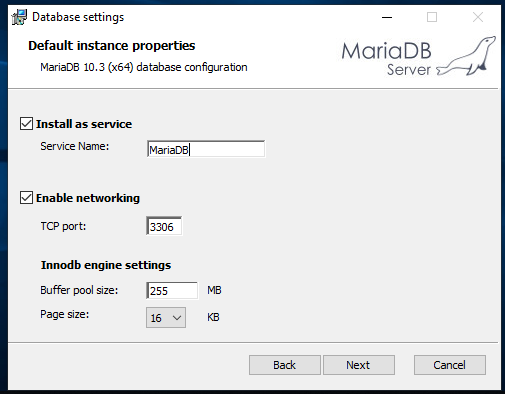Click the 'Install as service' label text
Viewport: 505px width, 394px height.
pyautogui.click(x=84, y=124)
